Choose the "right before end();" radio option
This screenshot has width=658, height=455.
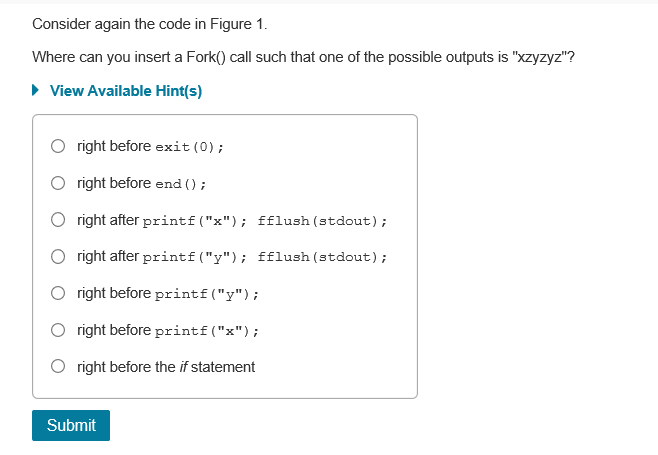coord(59,184)
